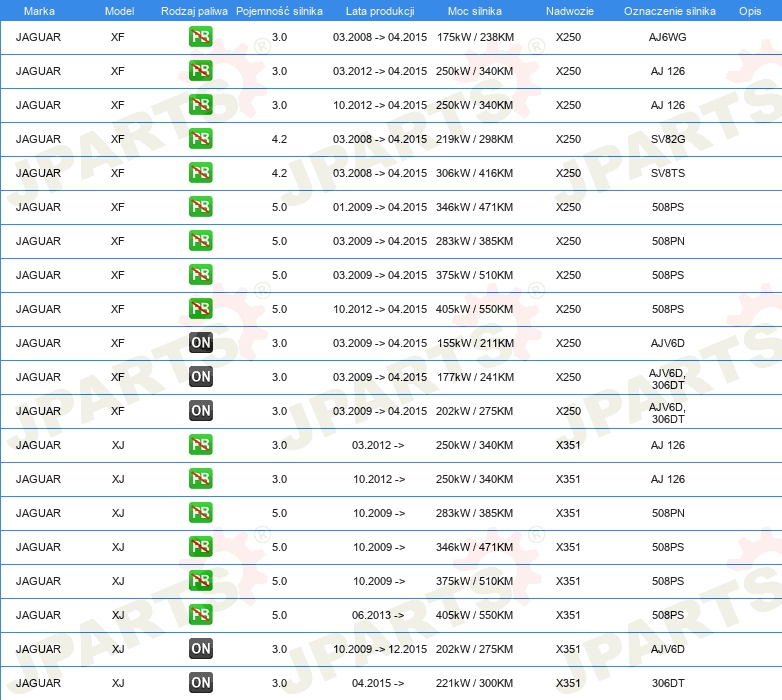Click the production date 04.2015 ->

(x=378, y=683)
